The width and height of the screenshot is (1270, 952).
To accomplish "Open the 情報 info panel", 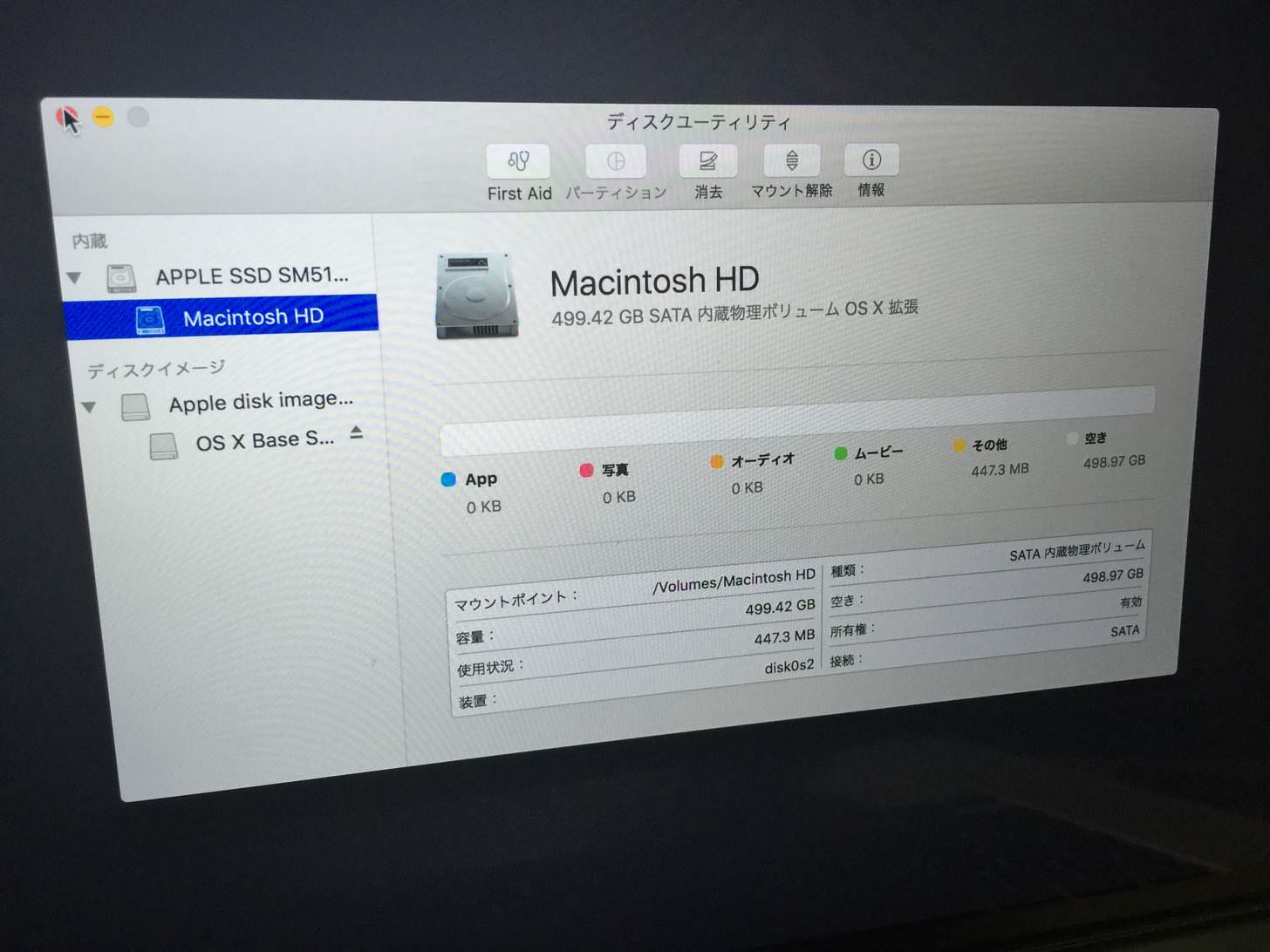I will (871, 160).
